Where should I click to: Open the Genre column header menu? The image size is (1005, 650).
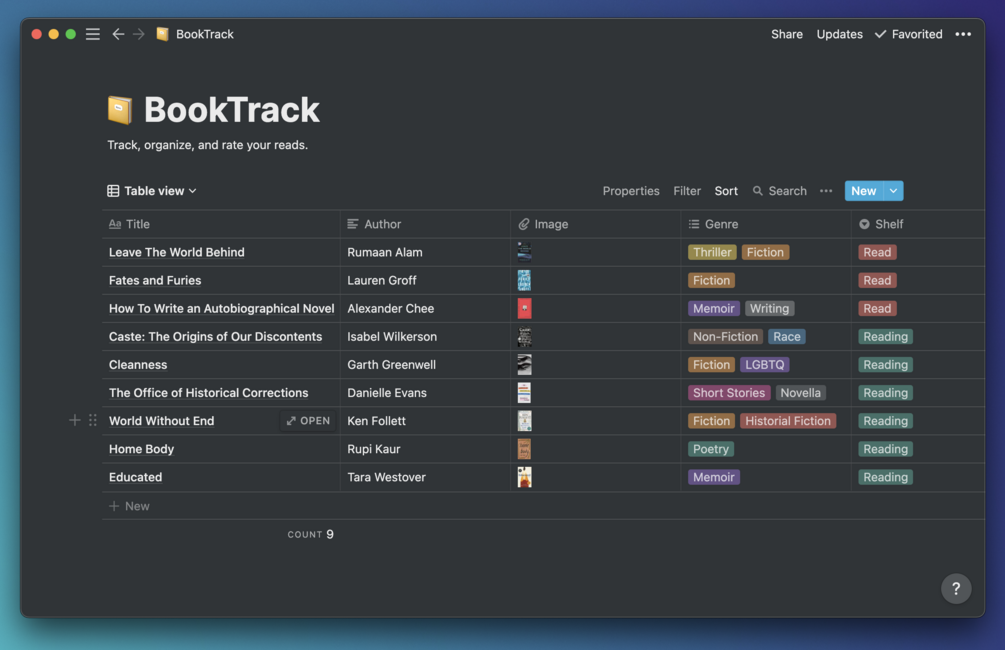[x=766, y=224]
